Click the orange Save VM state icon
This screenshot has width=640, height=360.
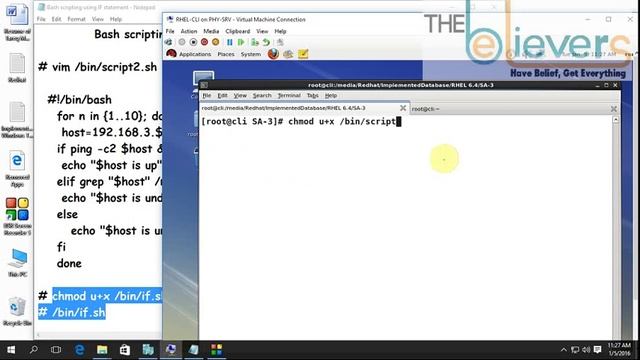coord(216,42)
